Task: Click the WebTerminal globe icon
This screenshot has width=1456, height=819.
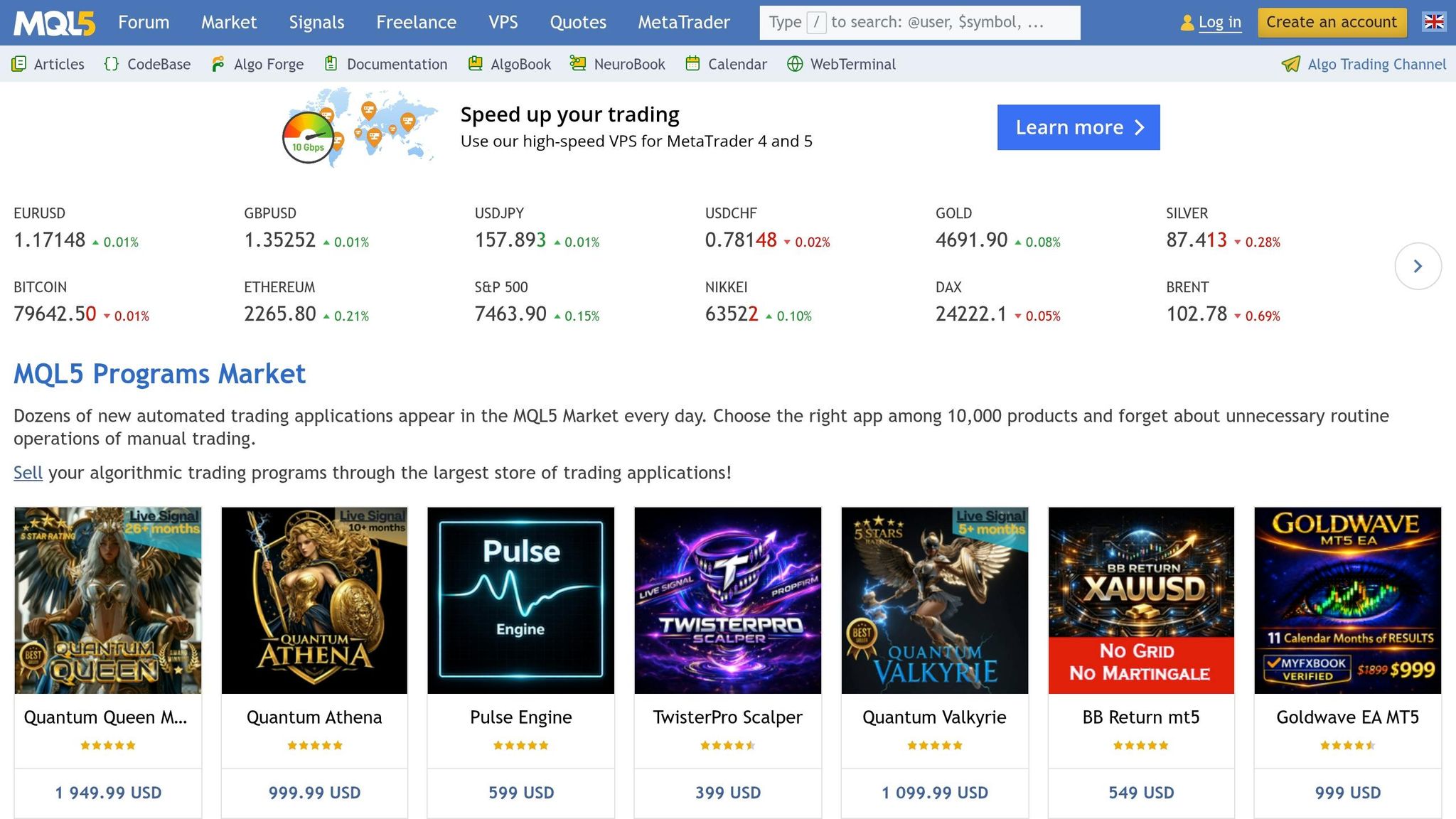Action: (795, 64)
